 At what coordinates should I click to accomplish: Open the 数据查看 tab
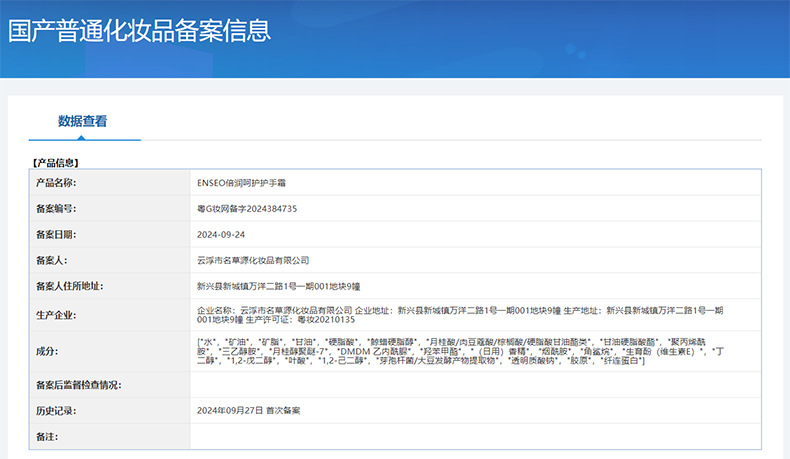83,121
